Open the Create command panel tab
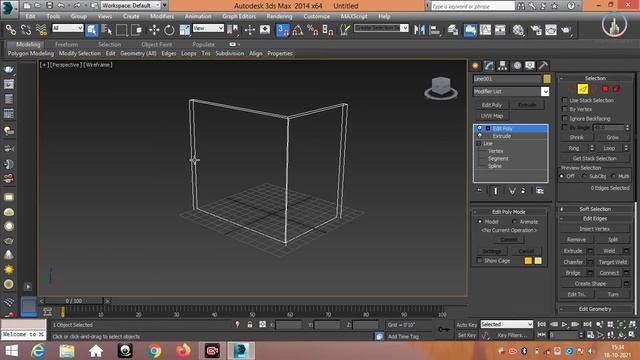 click(x=476, y=66)
